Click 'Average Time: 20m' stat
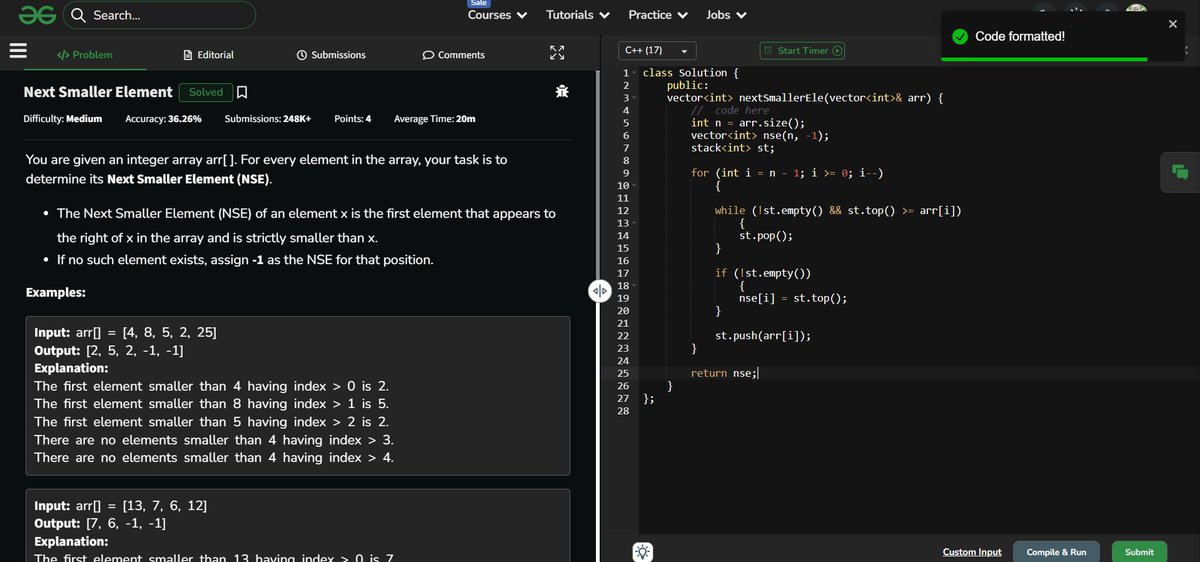The height and width of the screenshot is (562, 1200). click(x=435, y=119)
